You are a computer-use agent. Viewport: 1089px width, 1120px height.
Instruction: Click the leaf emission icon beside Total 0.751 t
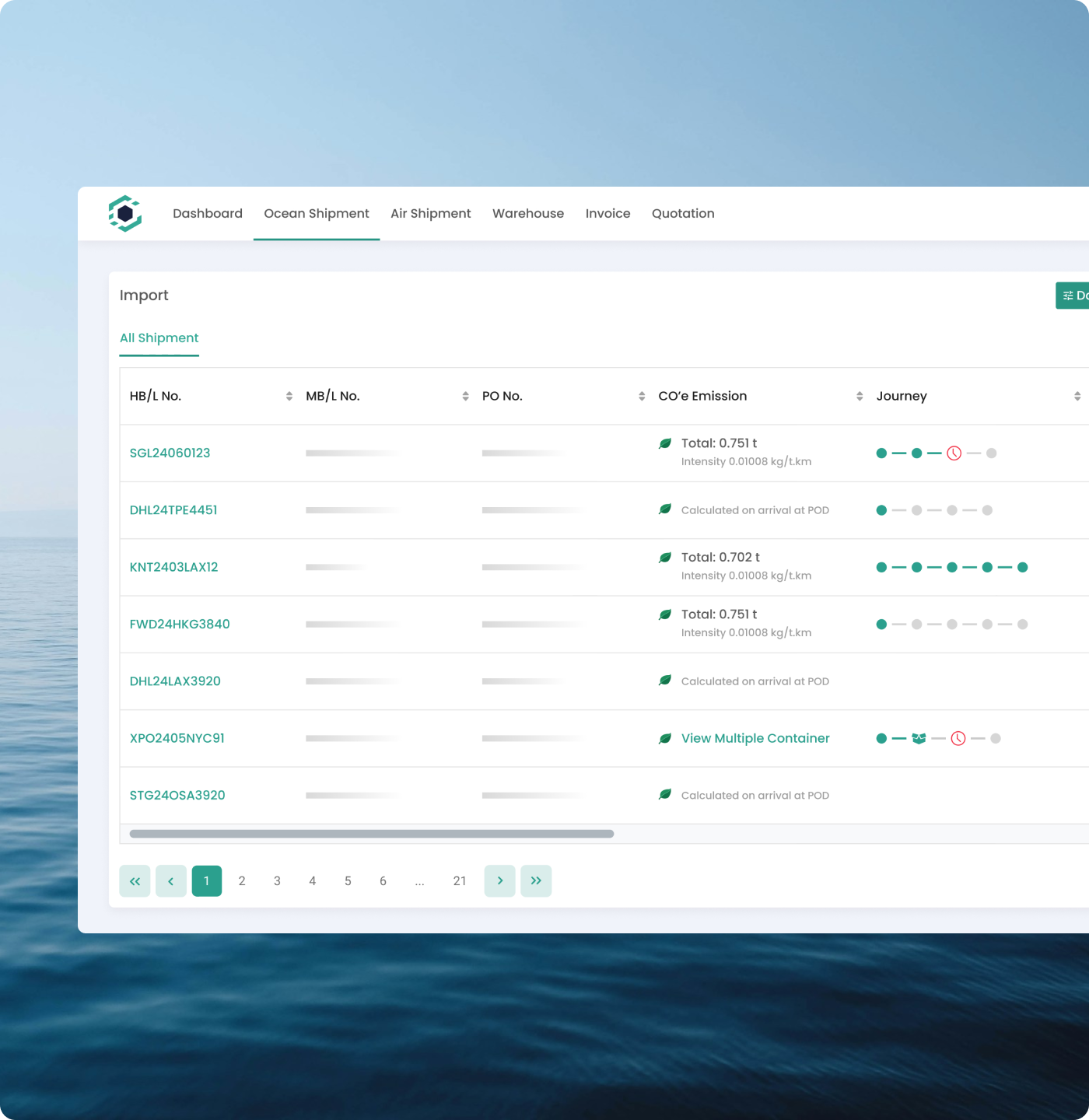coord(665,443)
